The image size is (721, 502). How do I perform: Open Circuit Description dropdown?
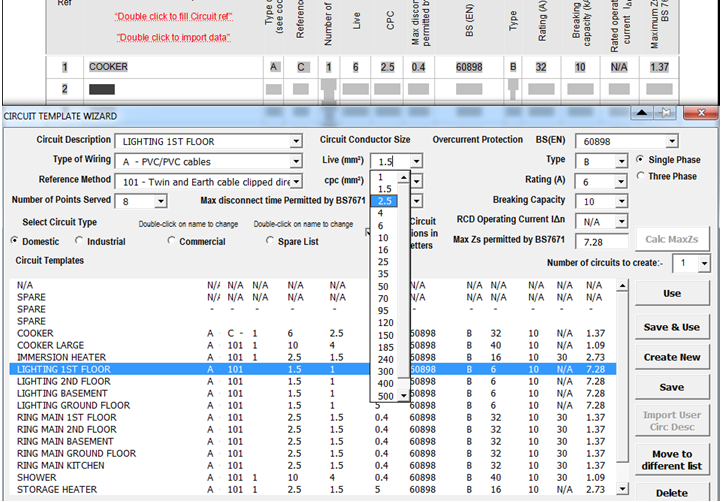coord(295,141)
